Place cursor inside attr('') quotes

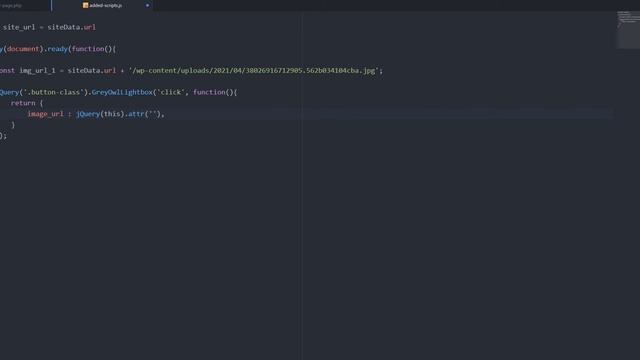153,114
